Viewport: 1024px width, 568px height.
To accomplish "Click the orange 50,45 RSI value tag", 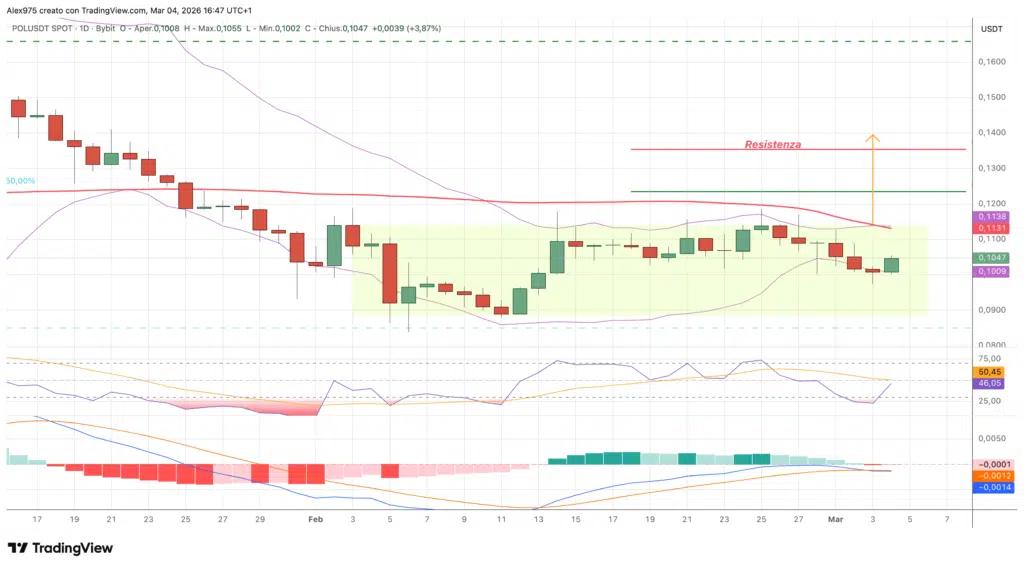I will point(991,371).
